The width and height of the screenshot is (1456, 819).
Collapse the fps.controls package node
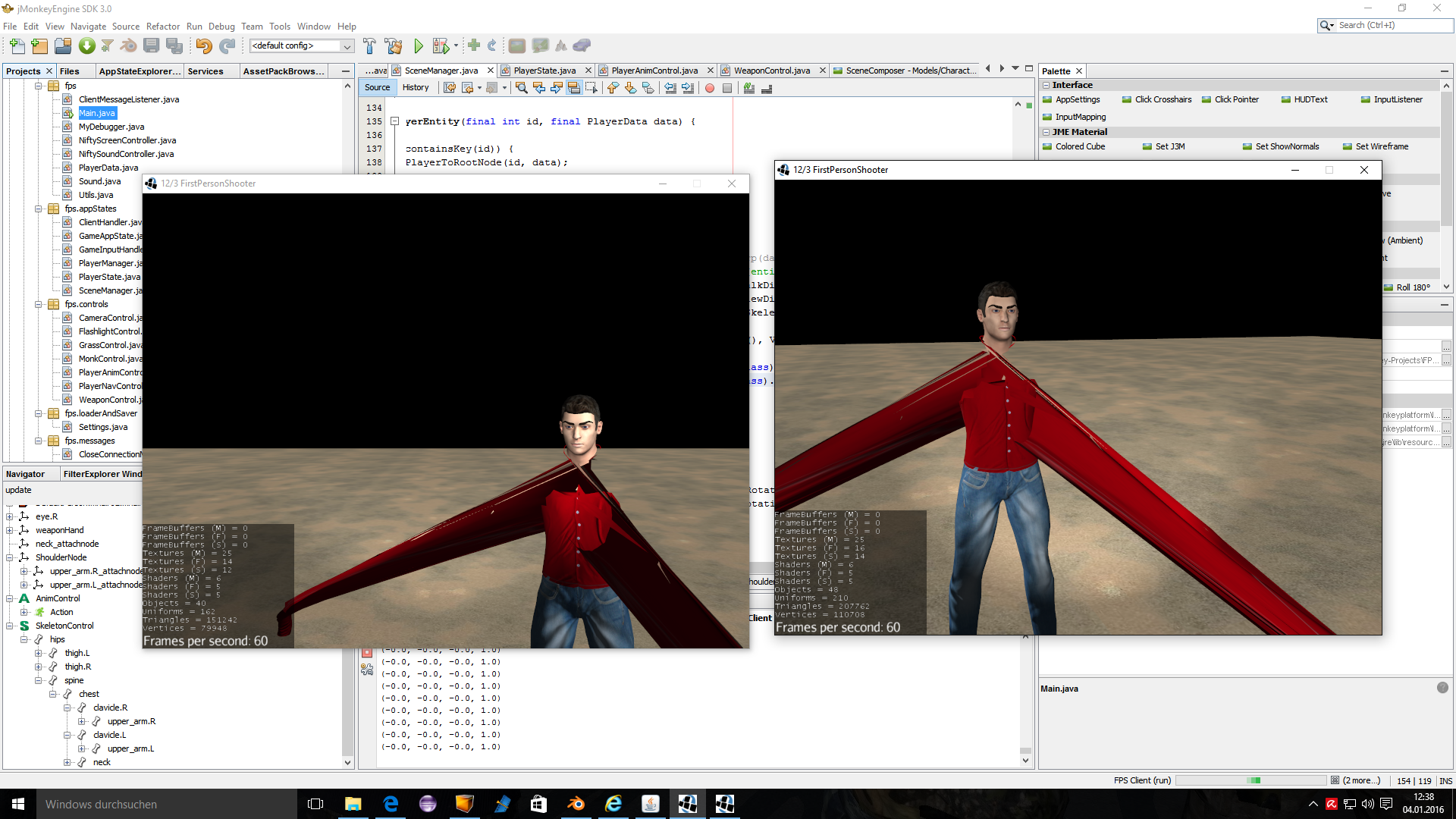click(39, 304)
